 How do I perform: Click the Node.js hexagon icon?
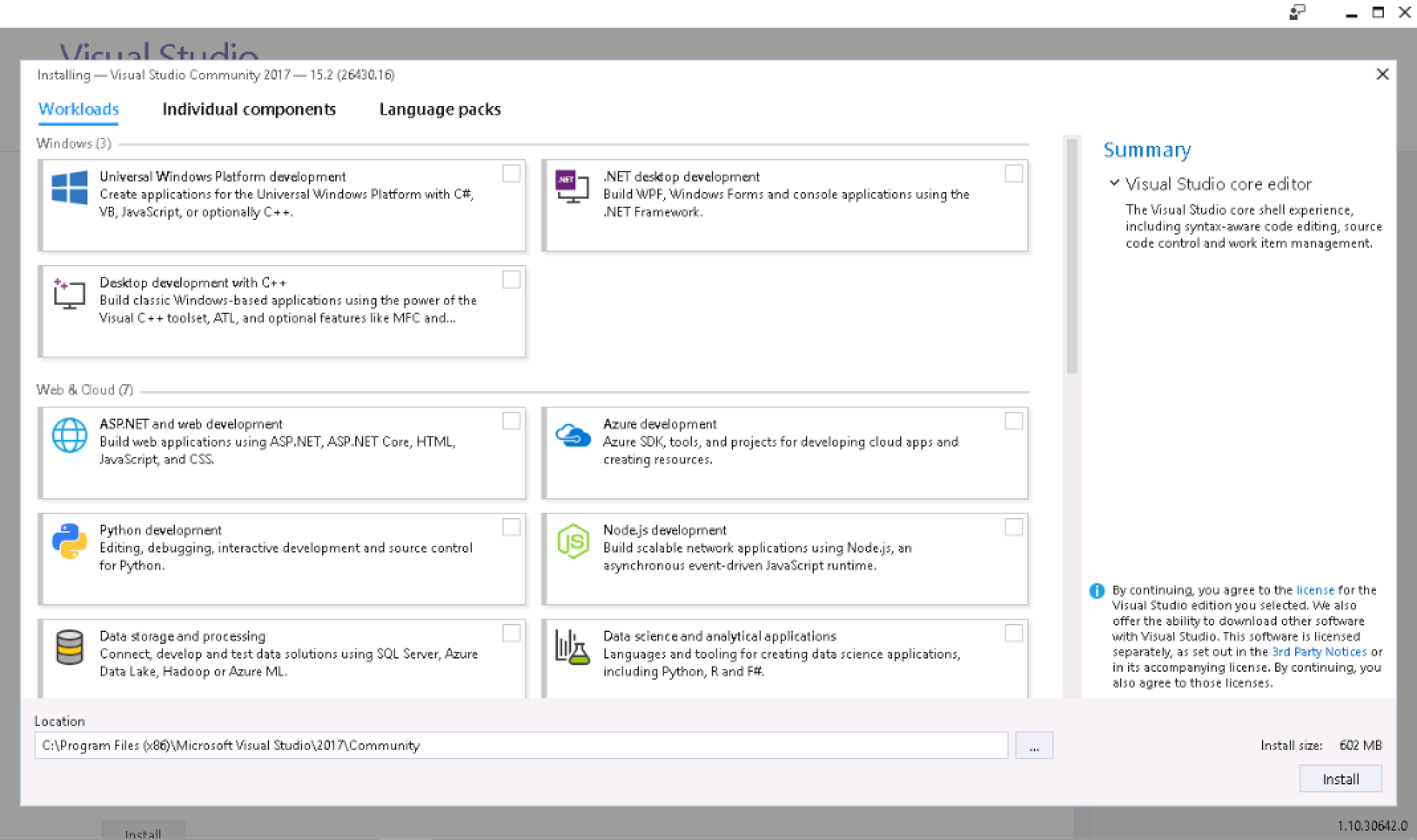pos(573,541)
